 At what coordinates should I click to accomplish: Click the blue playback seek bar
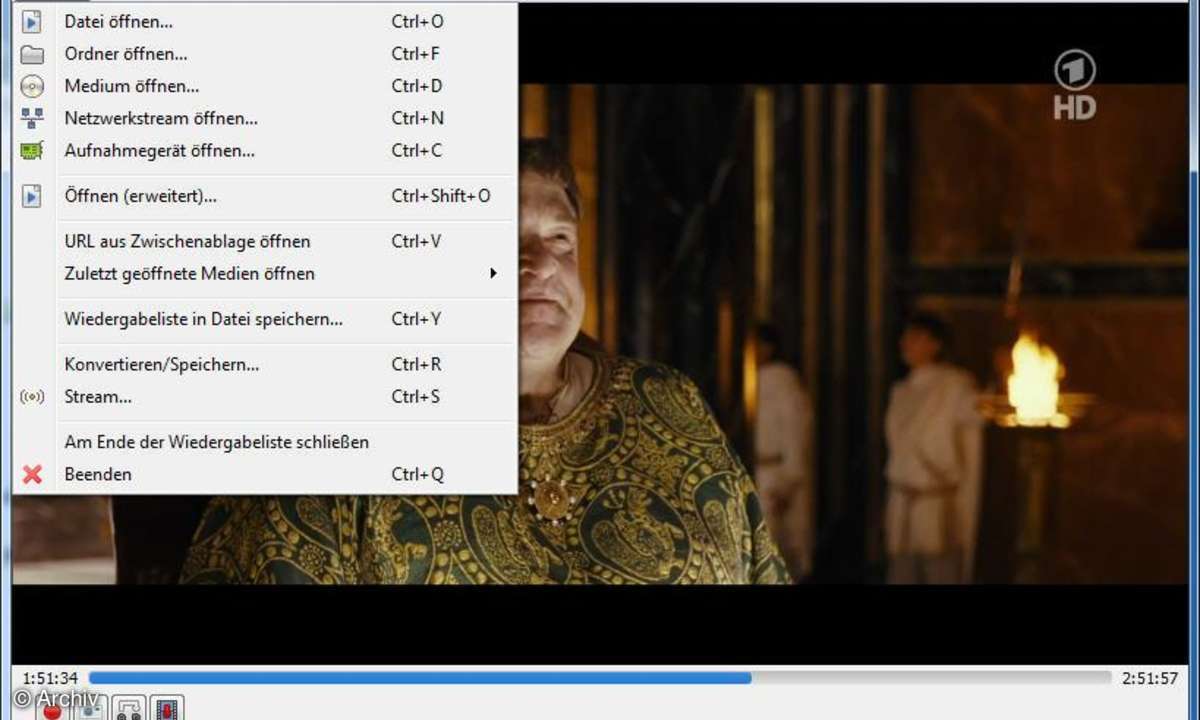(x=600, y=678)
